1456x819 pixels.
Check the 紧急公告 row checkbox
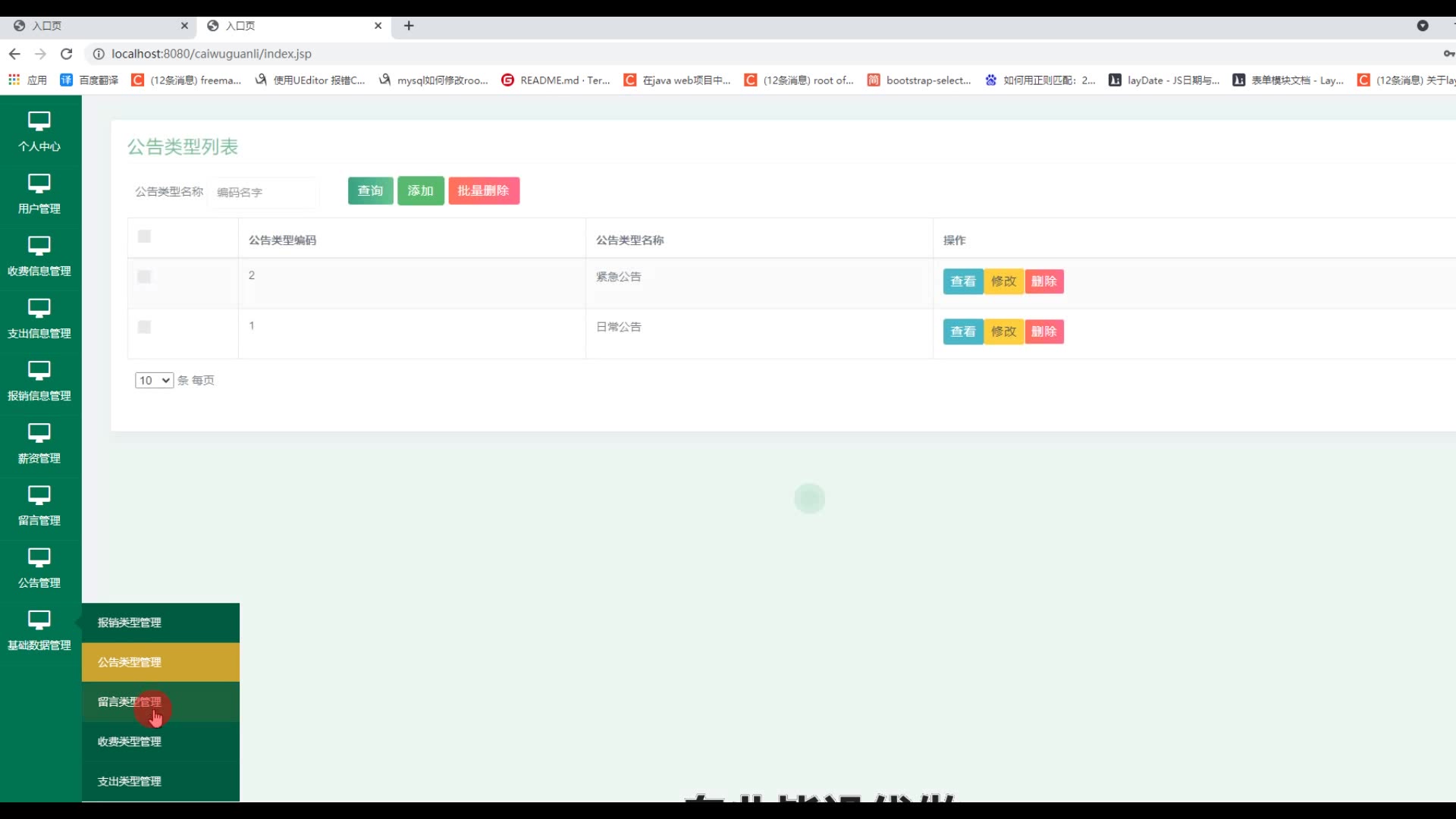(144, 277)
